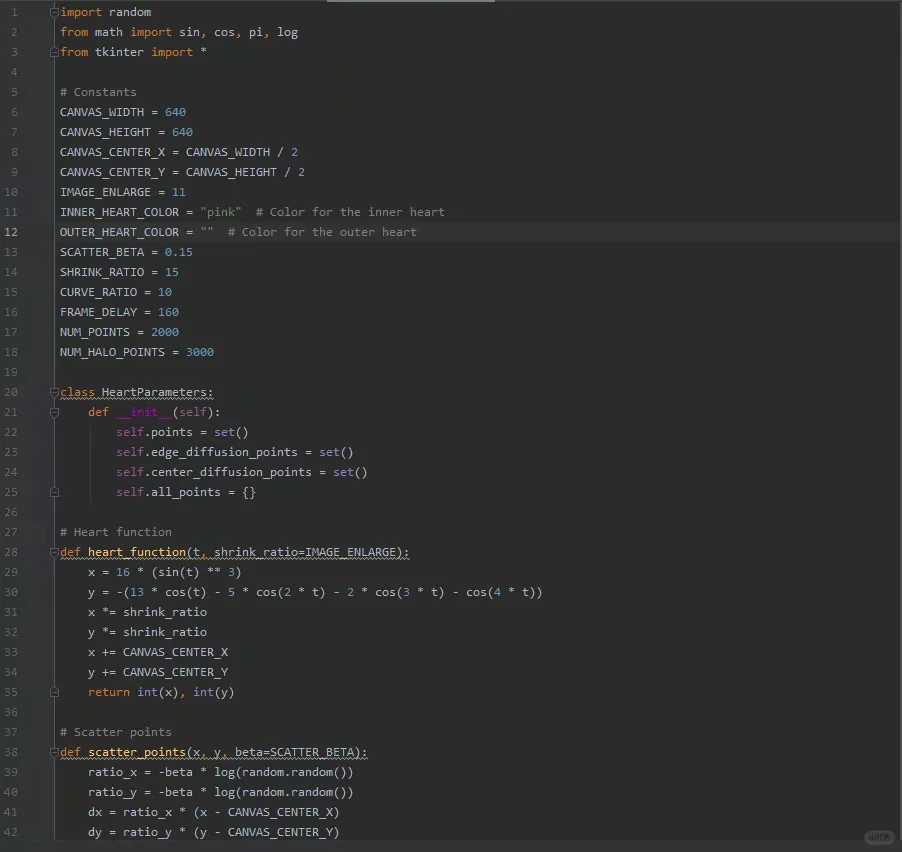Click 'dx = ratio_x' assignment on line 41
Image resolution: width=902 pixels, height=852 pixels.
pyautogui.click(x=130, y=812)
